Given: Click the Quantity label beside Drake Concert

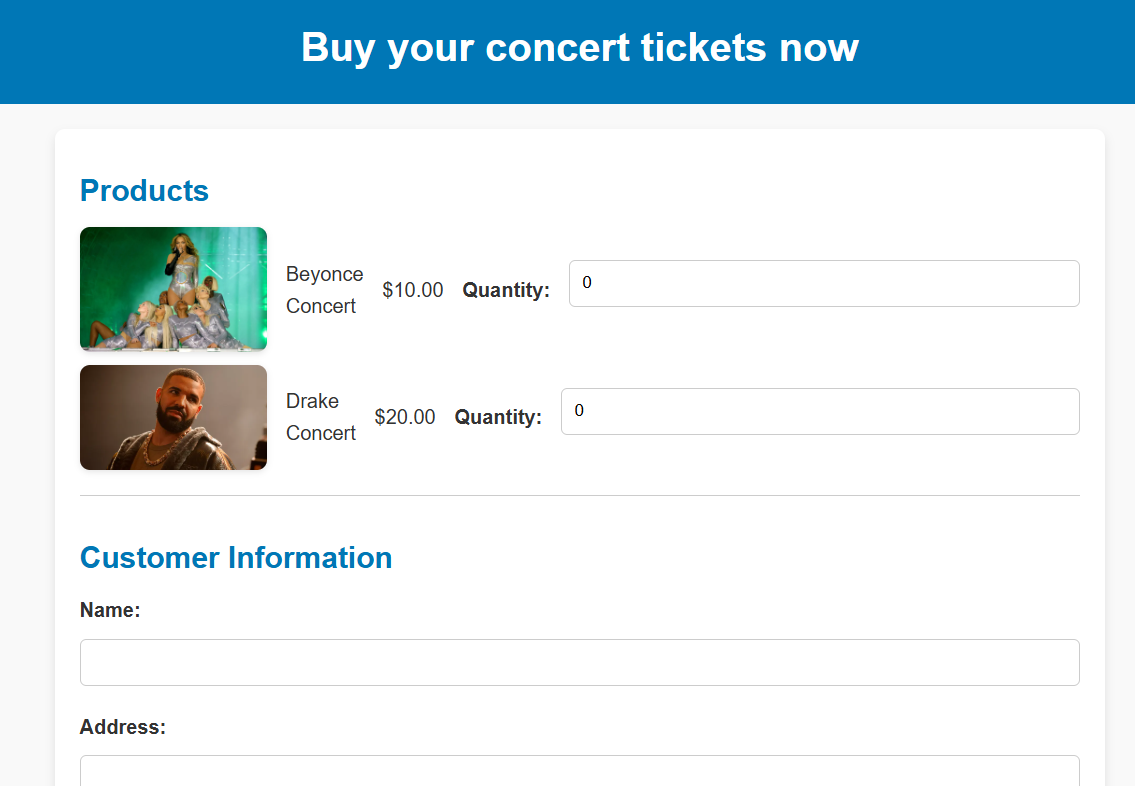Looking at the screenshot, I should pyautogui.click(x=498, y=417).
